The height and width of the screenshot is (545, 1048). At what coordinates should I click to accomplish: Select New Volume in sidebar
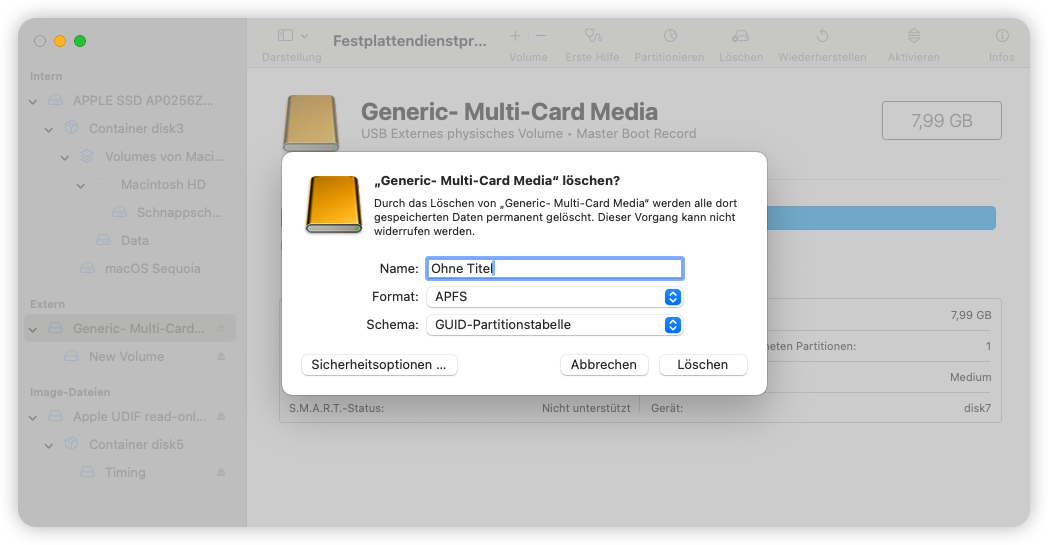126,356
